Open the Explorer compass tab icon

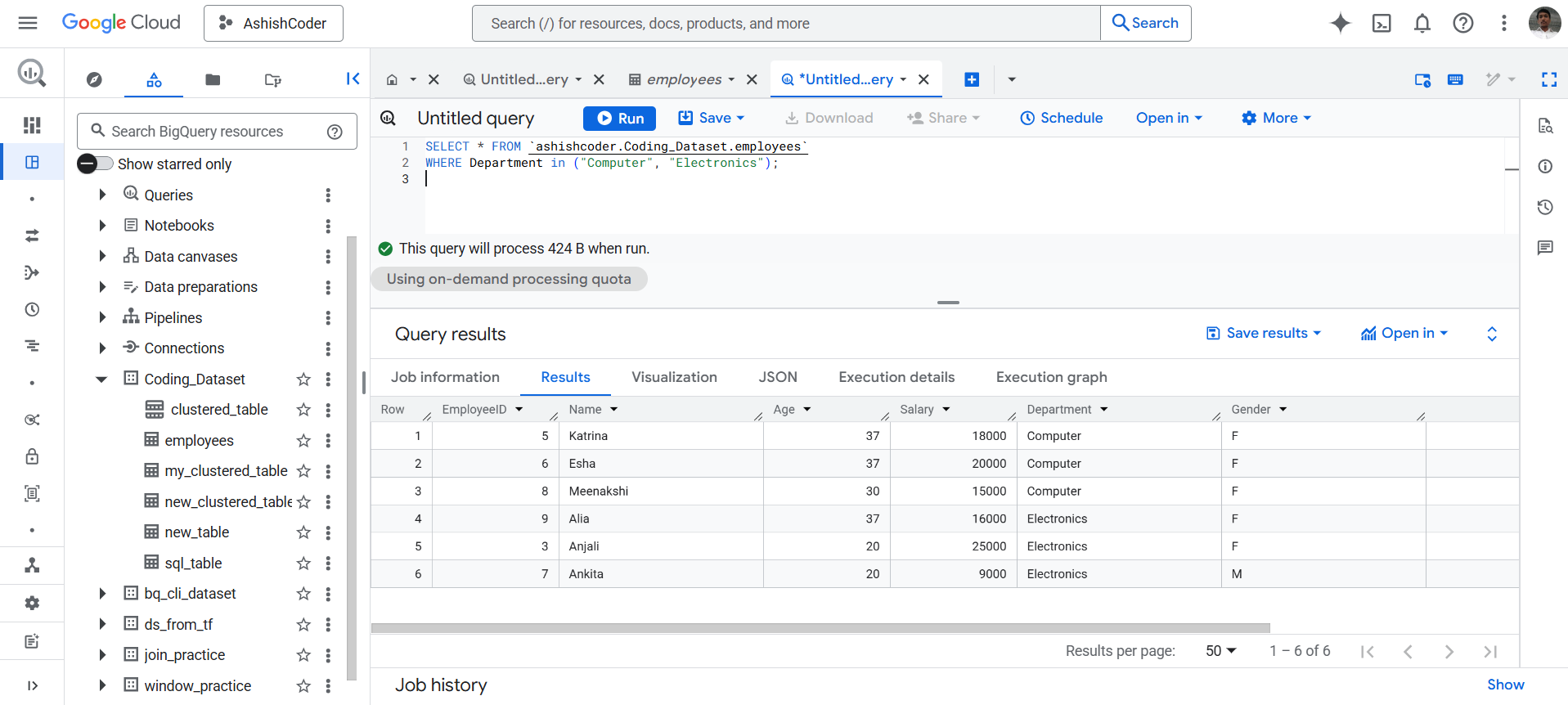[x=94, y=79]
